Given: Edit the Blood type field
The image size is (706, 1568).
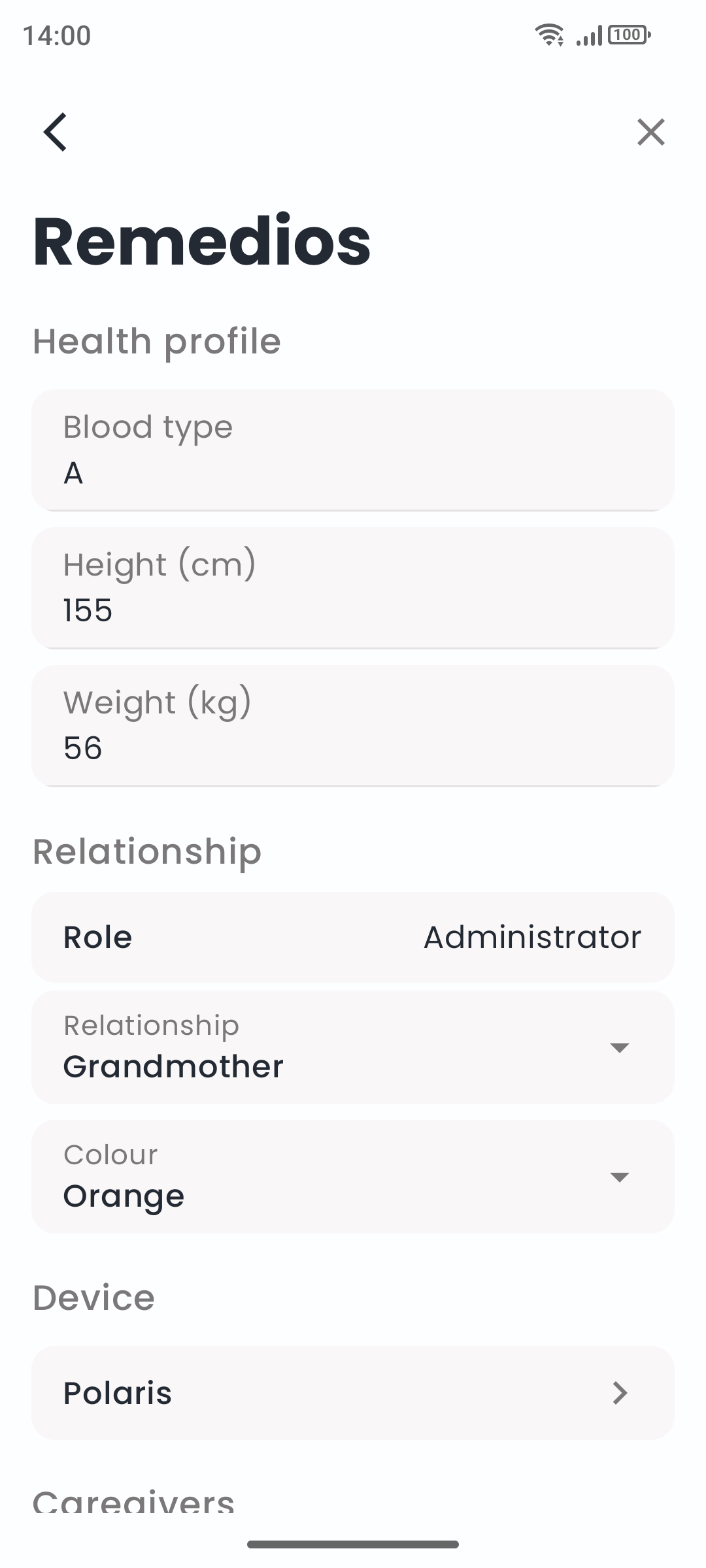Looking at the screenshot, I should pyautogui.click(x=353, y=451).
